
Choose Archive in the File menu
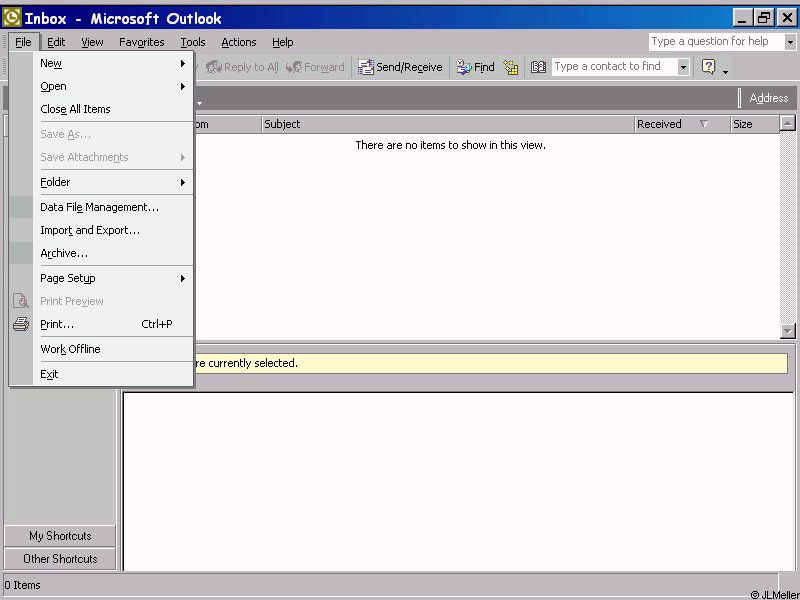64,253
